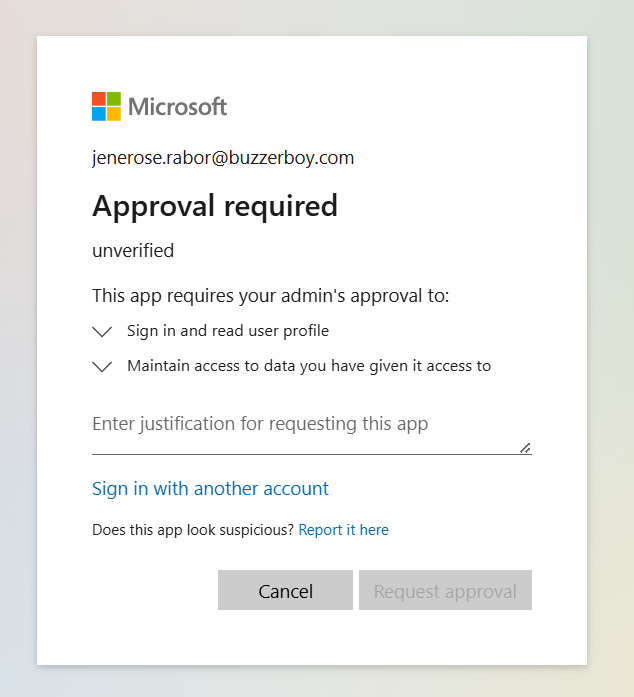
Task: Click 'Maintain access to data' permission text
Action: click(309, 366)
